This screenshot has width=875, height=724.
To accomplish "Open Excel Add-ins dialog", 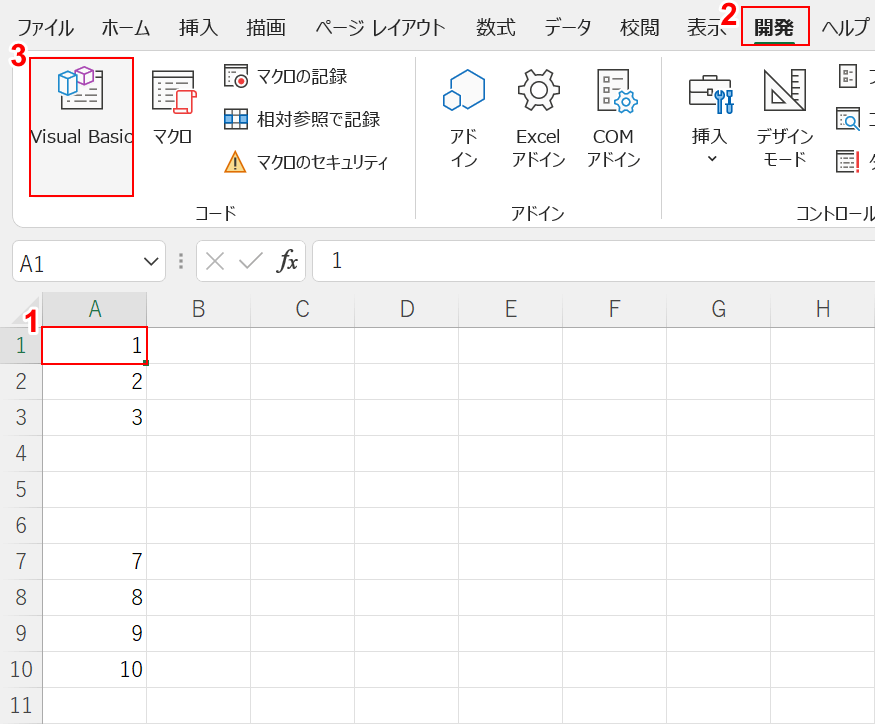I will (538, 117).
